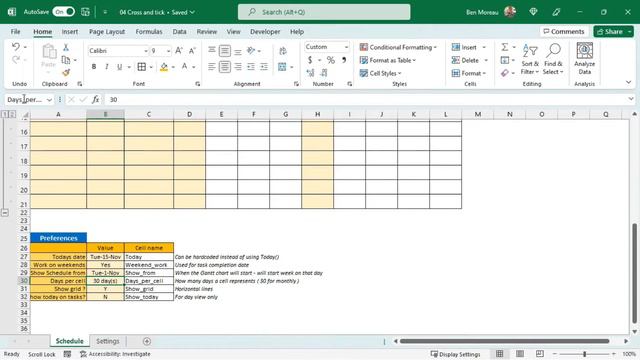
Task: Apply the Font Color button
Action: click(184, 67)
